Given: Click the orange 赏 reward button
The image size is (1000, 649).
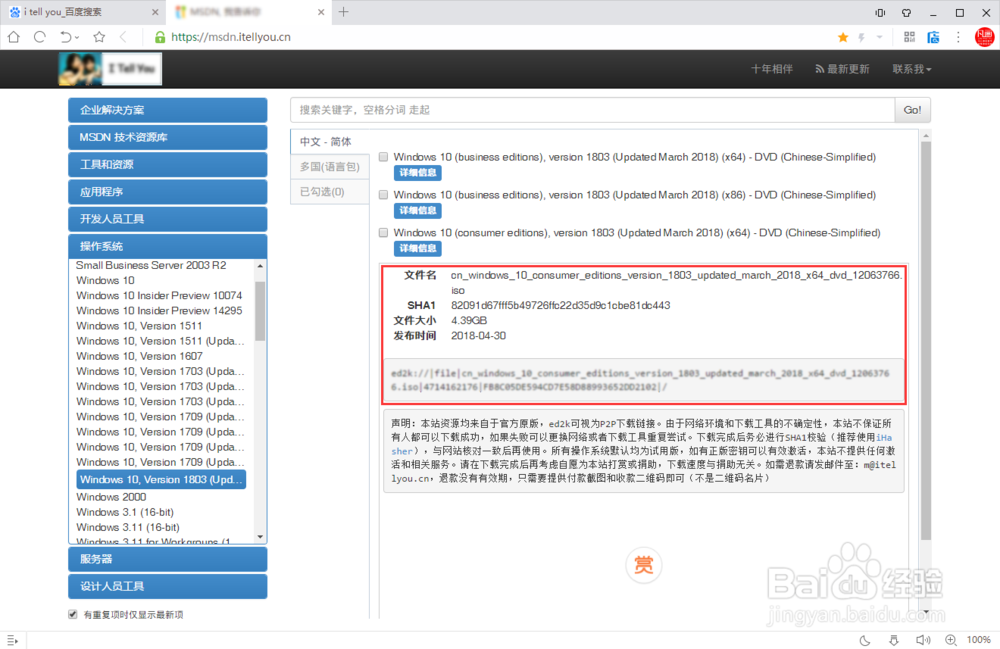Looking at the screenshot, I should [x=643, y=565].
